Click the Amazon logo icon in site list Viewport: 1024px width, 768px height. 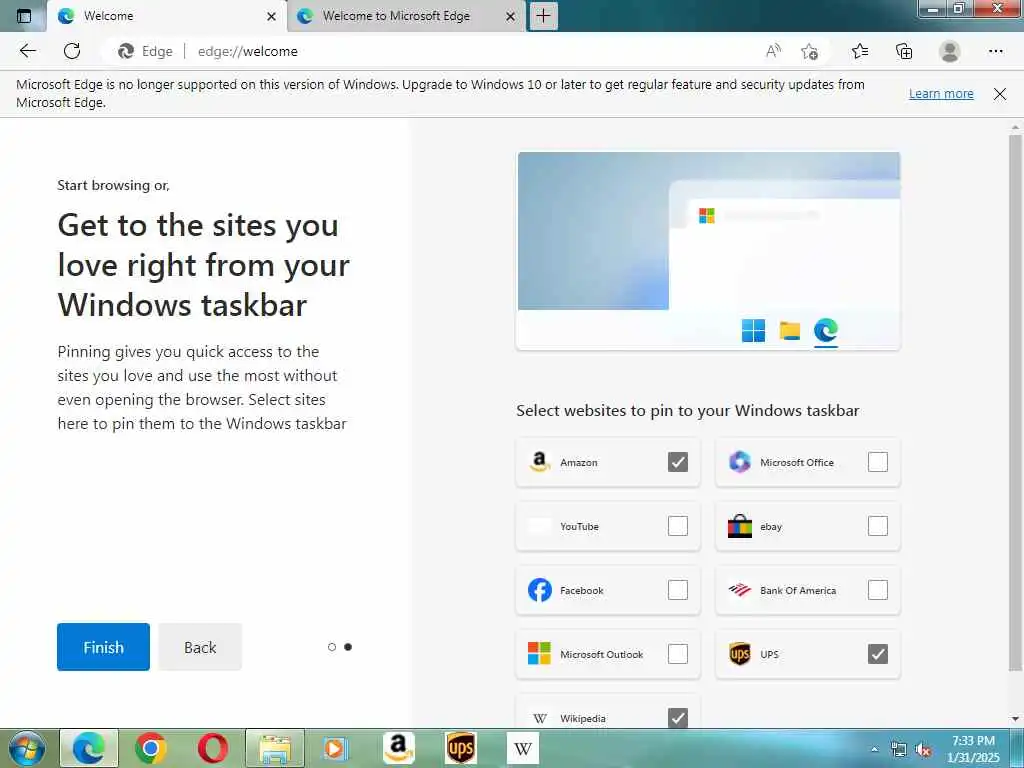[x=539, y=462]
